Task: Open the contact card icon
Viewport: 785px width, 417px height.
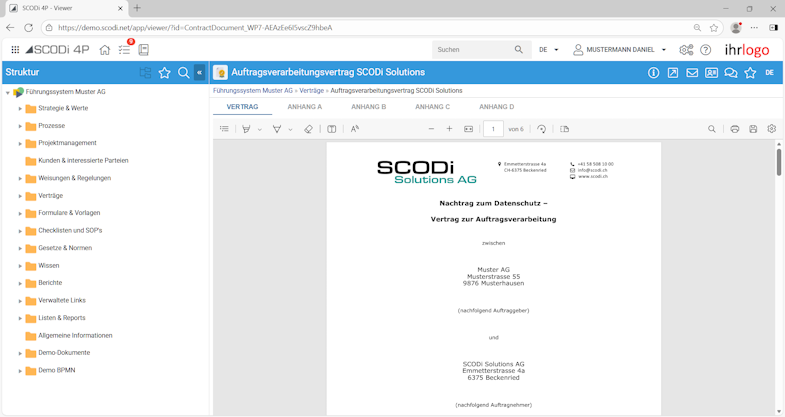Action: [x=711, y=73]
